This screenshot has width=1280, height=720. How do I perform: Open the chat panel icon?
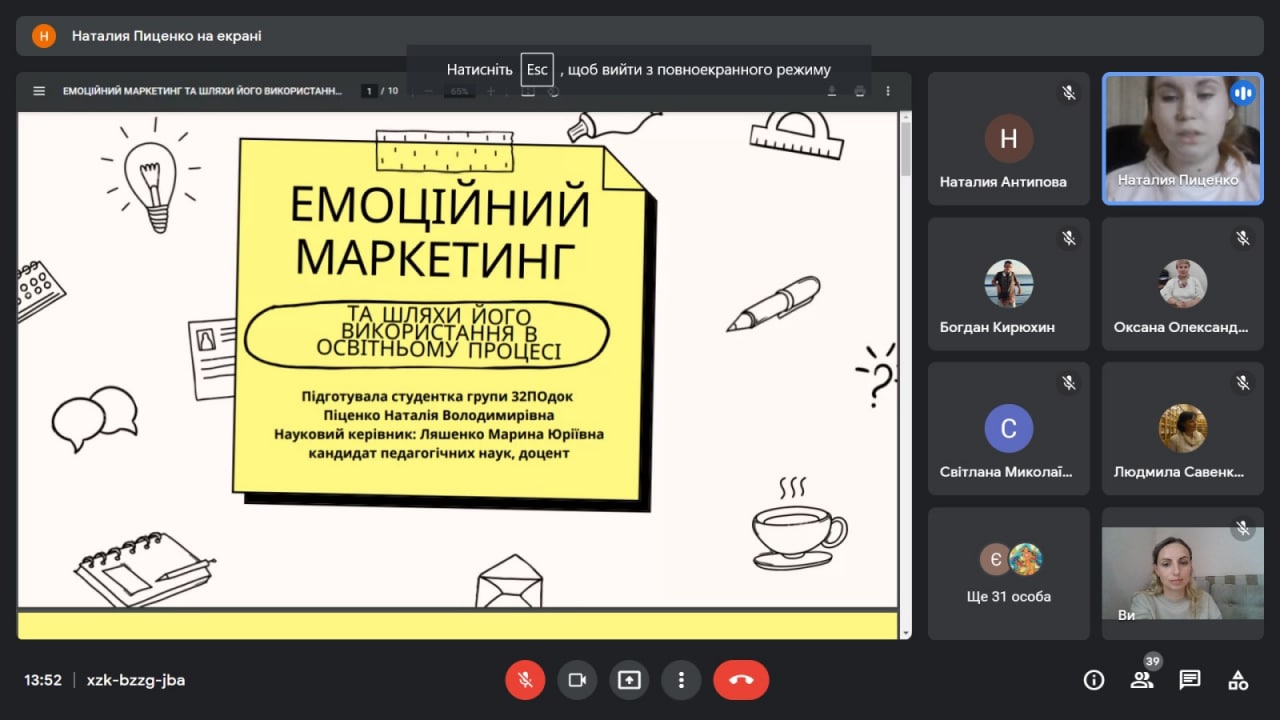[1189, 680]
